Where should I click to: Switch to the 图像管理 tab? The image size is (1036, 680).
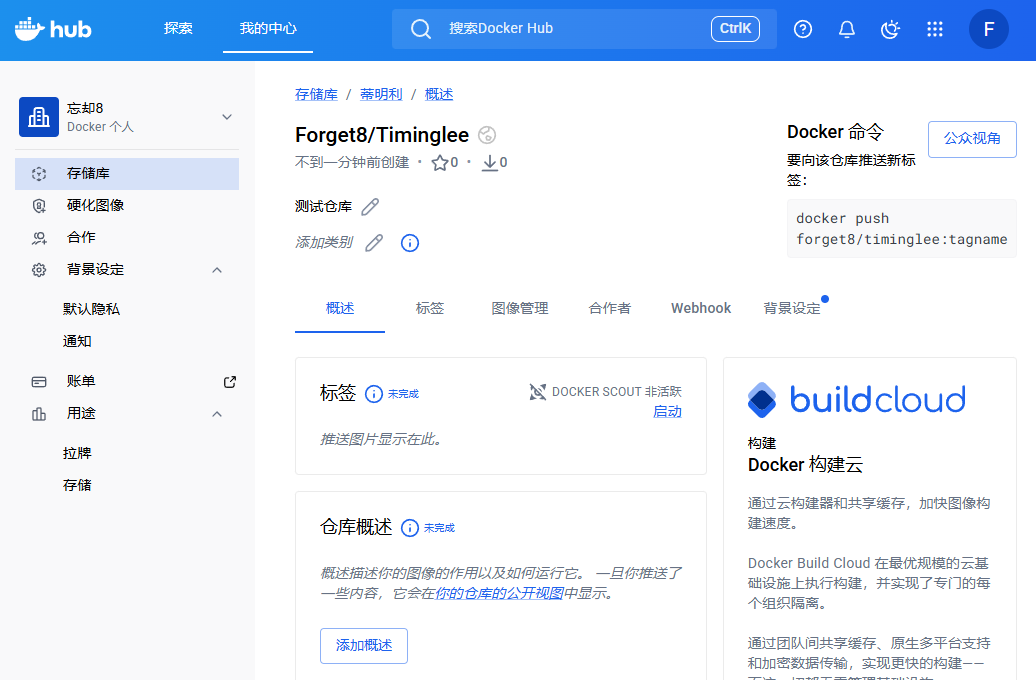click(520, 308)
